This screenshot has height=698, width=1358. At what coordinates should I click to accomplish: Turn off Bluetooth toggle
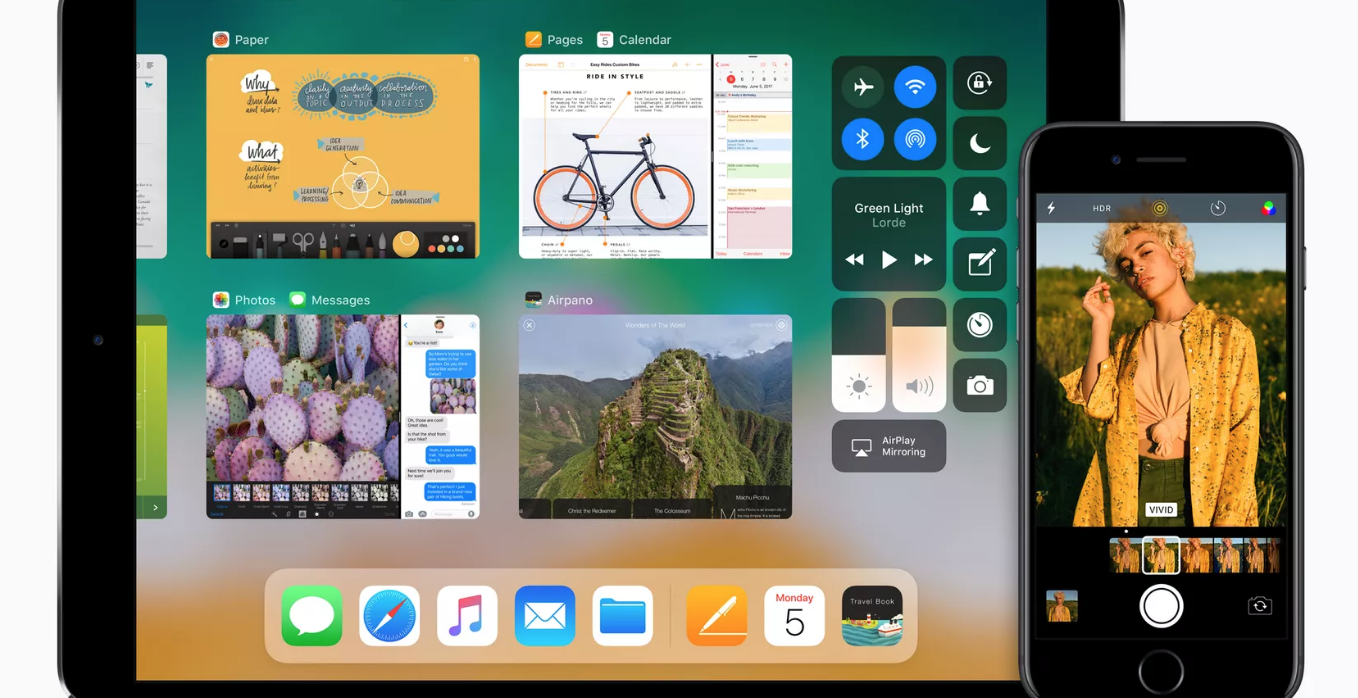point(862,140)
